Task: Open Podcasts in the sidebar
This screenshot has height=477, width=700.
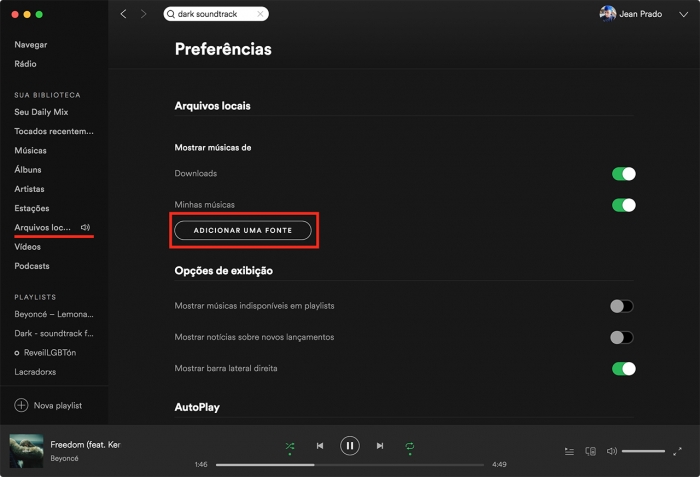Action: coord(32,266)
